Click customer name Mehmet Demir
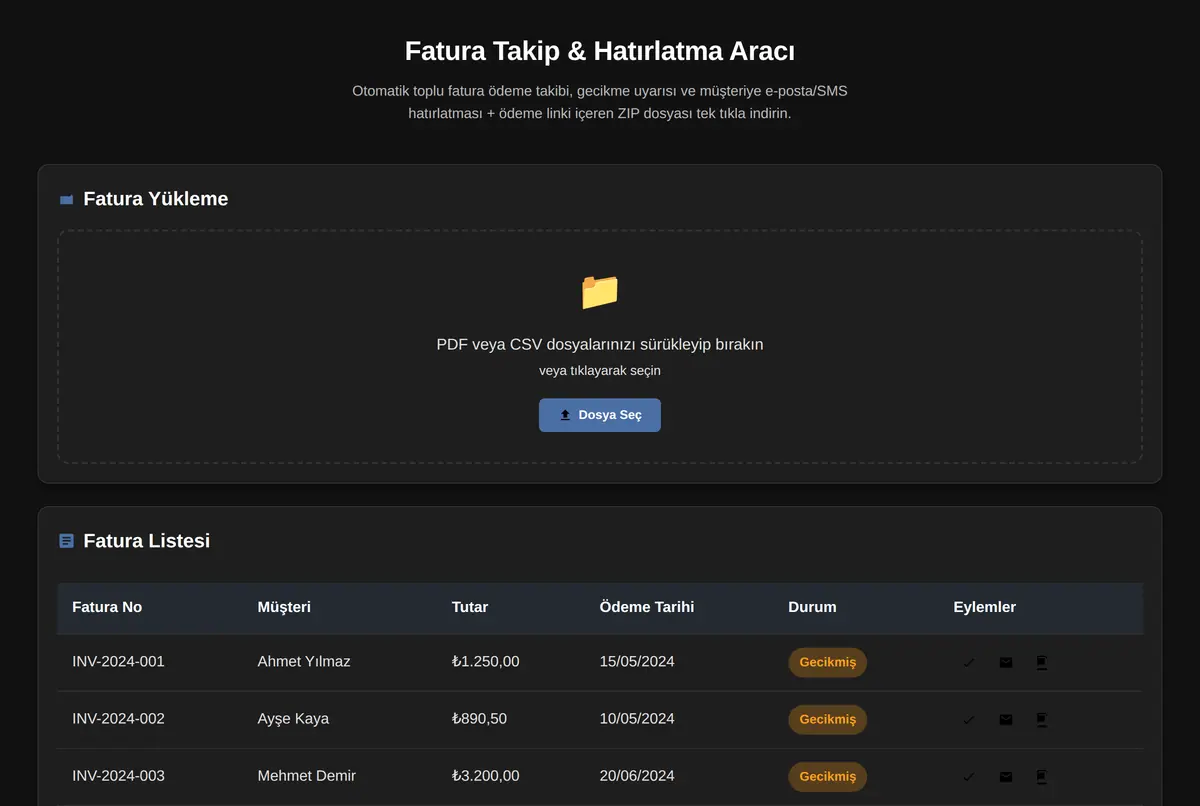Image resolution: width=1200 pixels, height=806 pixels. [306, 776]
